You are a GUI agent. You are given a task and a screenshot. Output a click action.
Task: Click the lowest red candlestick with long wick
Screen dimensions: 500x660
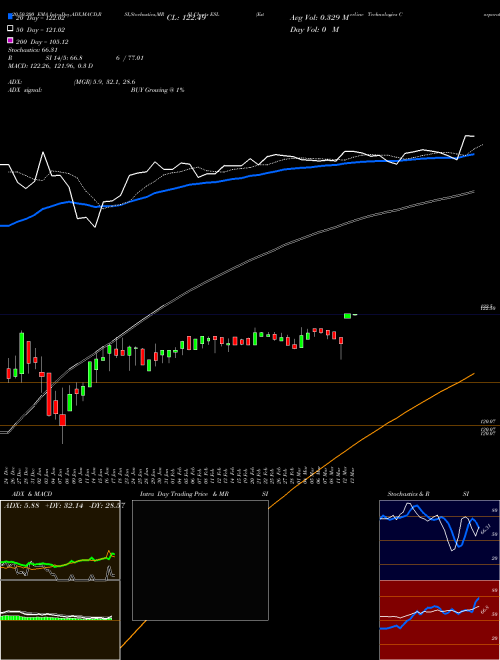tap(62, 420)
